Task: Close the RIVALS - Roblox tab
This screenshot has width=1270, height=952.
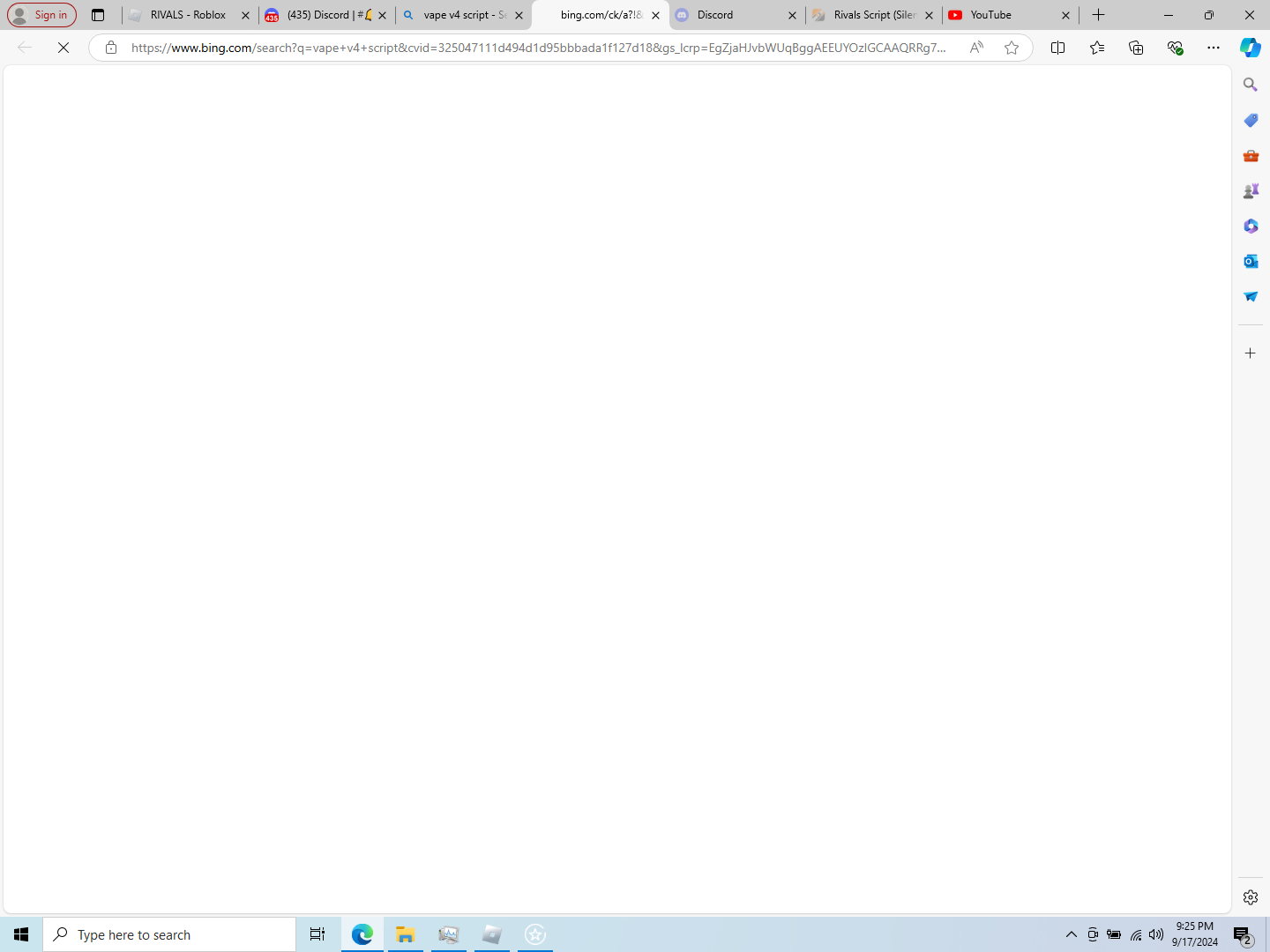Action: point(245,15)
